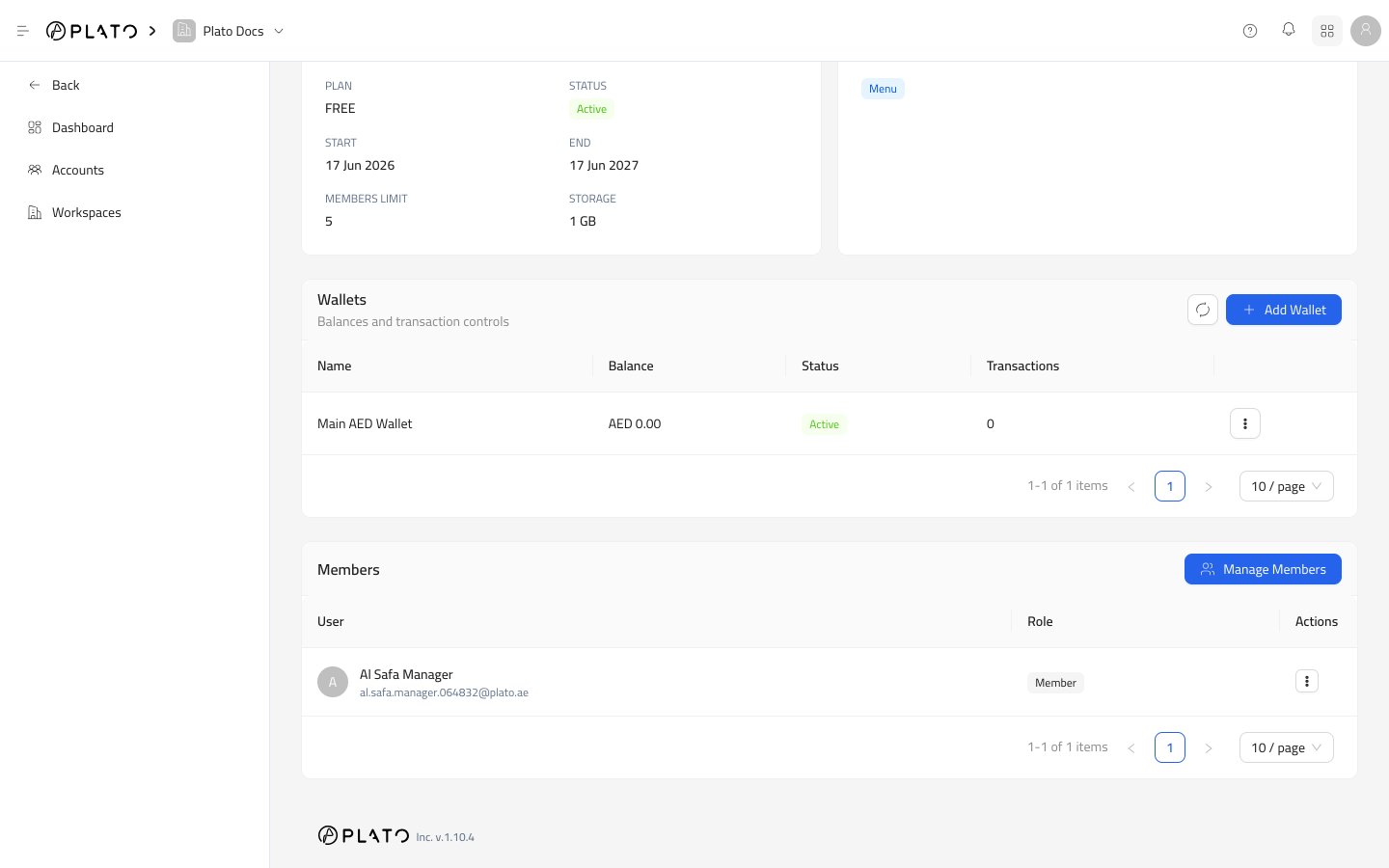
Task: Click Al Safa Manager avatar
Action: (x=333, y=682)
